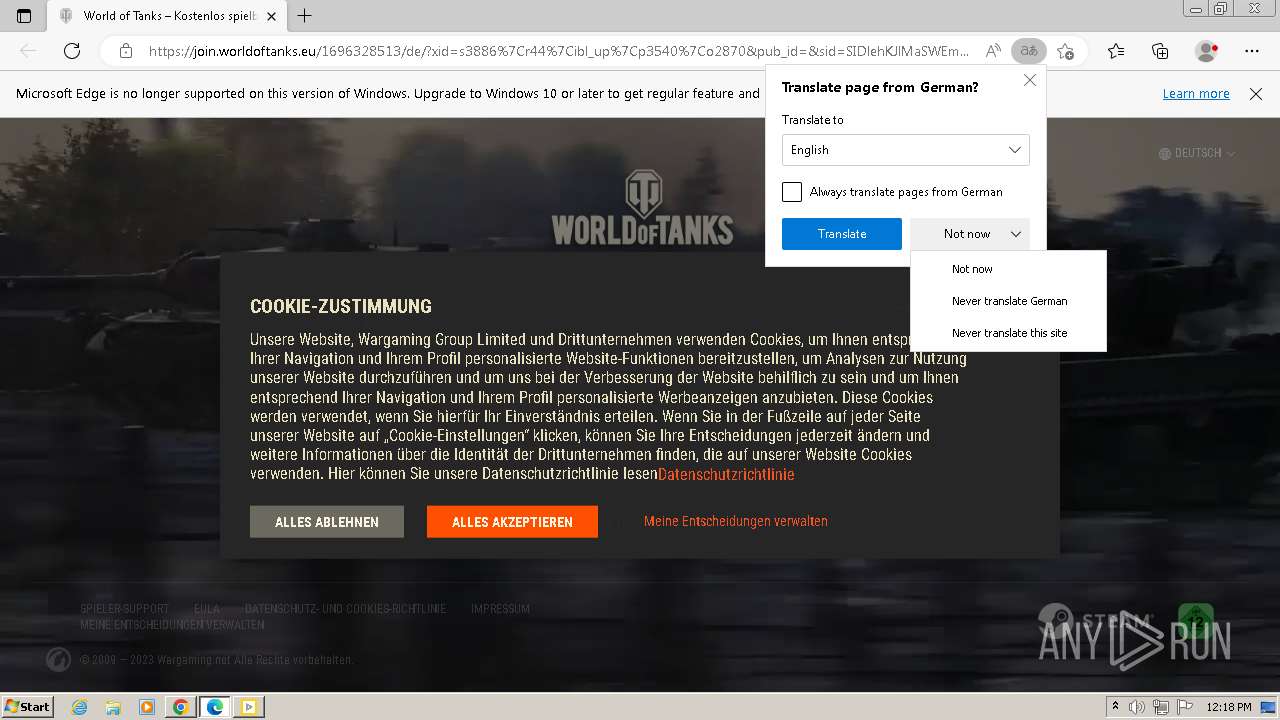Click the volume speaker tray icon

point(1137,707)
